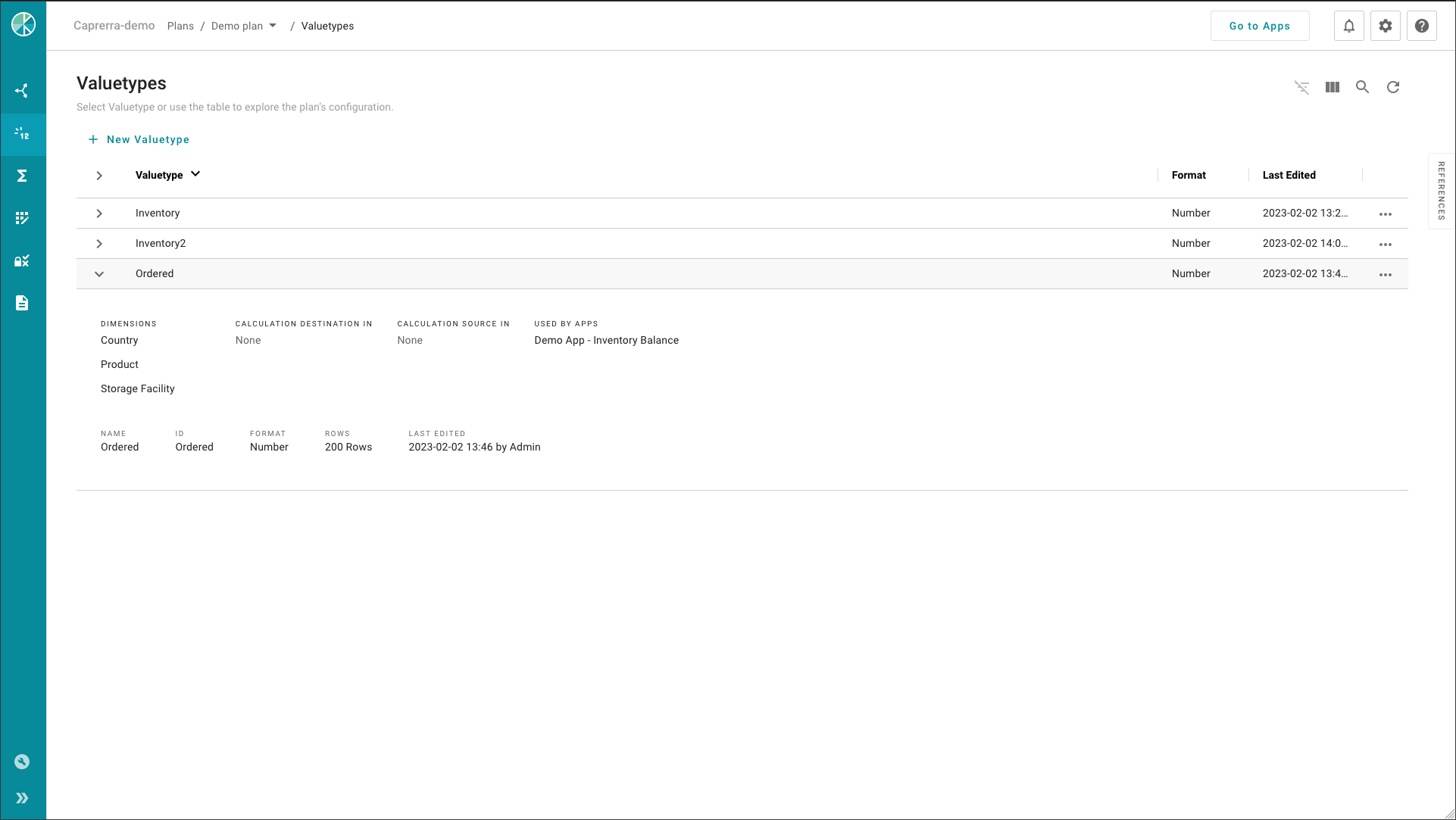Open the notification bell in top bar

pyautogui.click(x=1348, y=25)
